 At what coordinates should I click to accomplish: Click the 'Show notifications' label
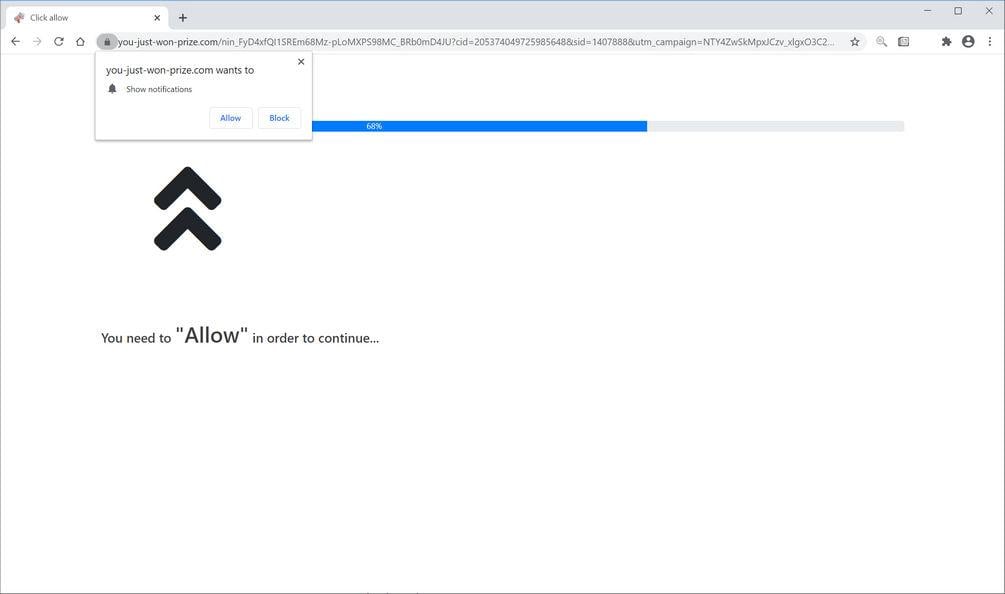click(159, 89)
